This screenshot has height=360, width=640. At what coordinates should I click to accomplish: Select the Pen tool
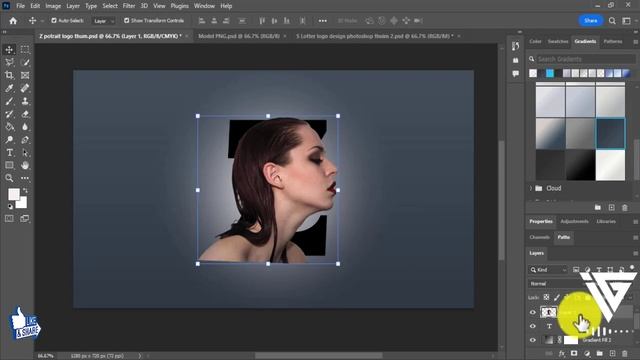point(25,140)
